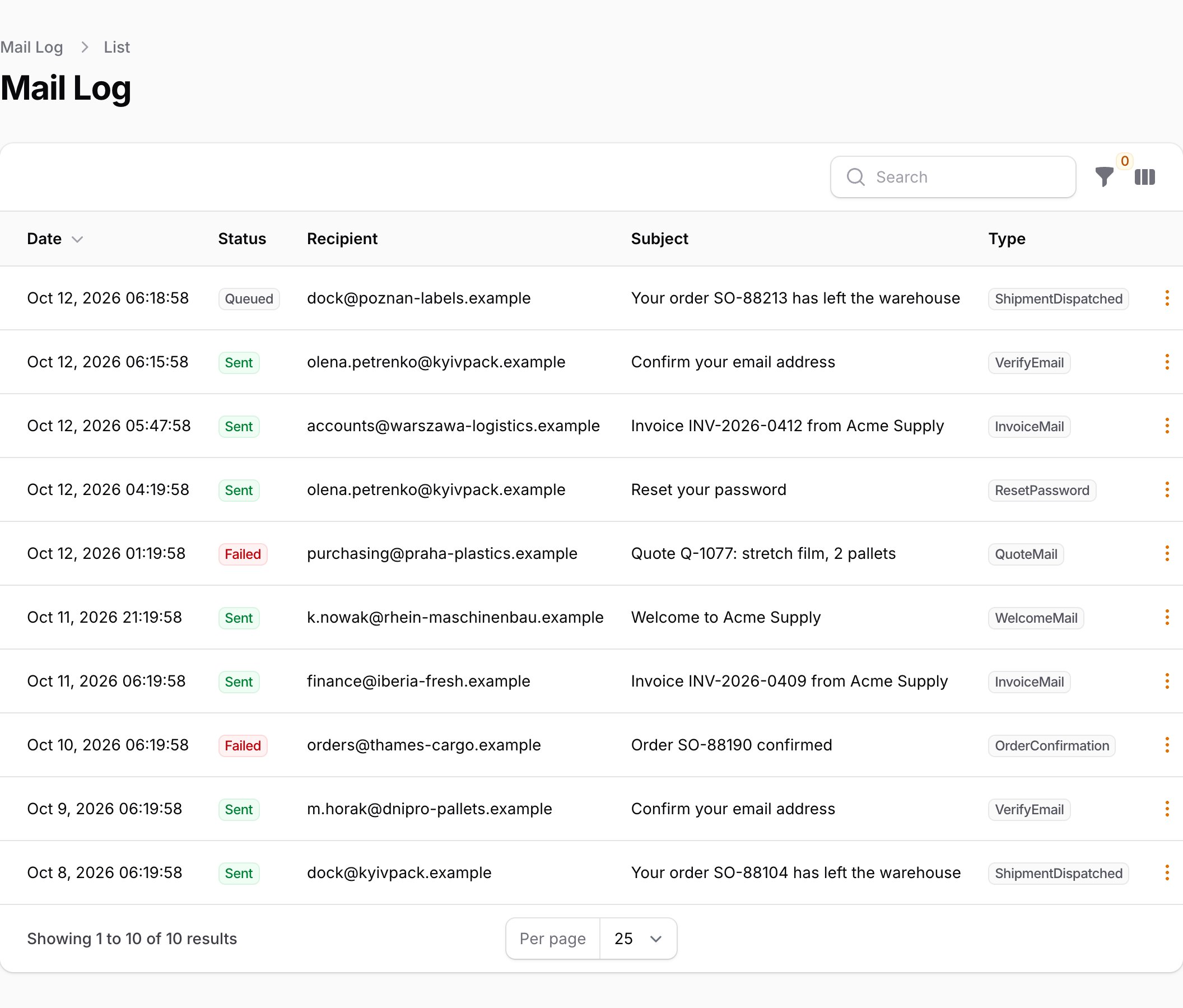This screenshot has height=1008, width=1183.
Task: Click the ResetPassword type badge
Action: click(x=1042, y=491)
